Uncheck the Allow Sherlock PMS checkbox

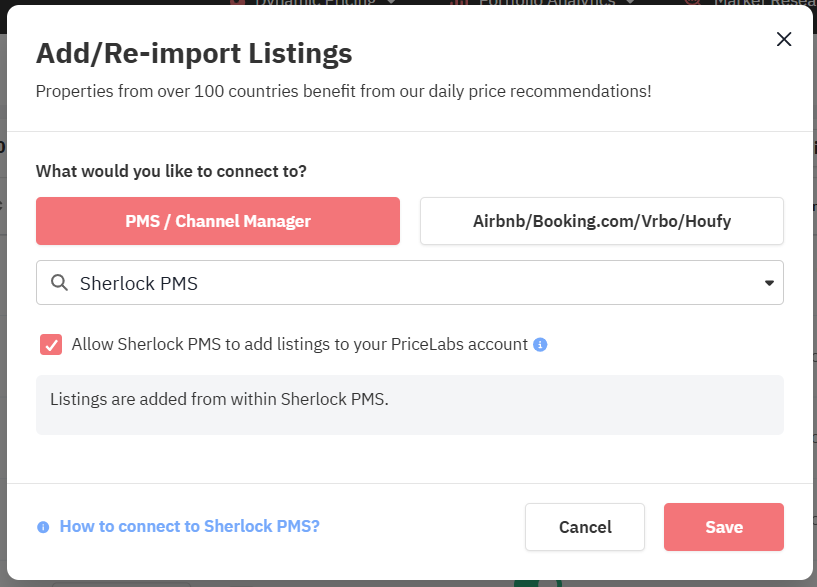[51, 344]
